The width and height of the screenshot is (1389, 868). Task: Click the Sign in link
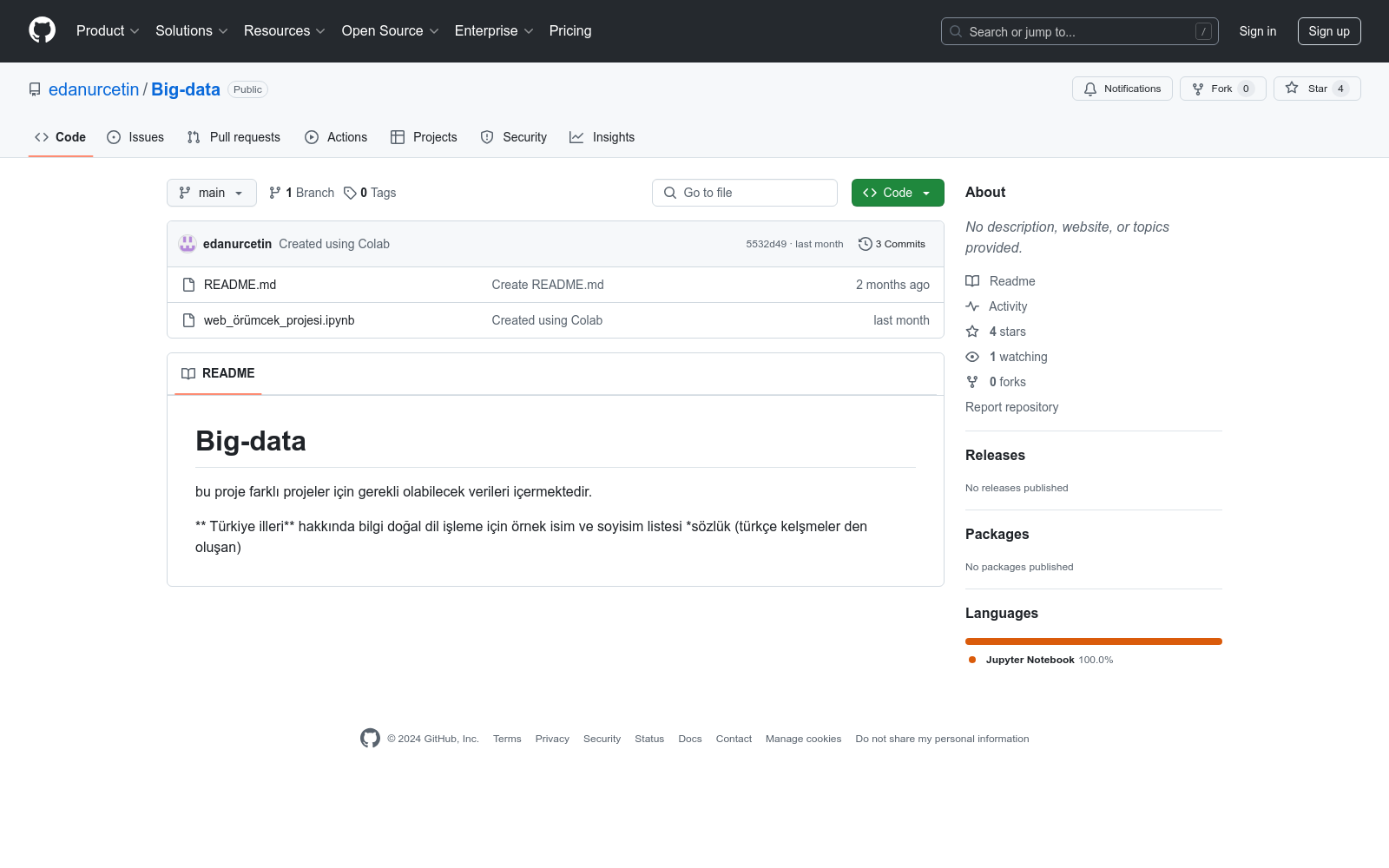pos(1258,31)
